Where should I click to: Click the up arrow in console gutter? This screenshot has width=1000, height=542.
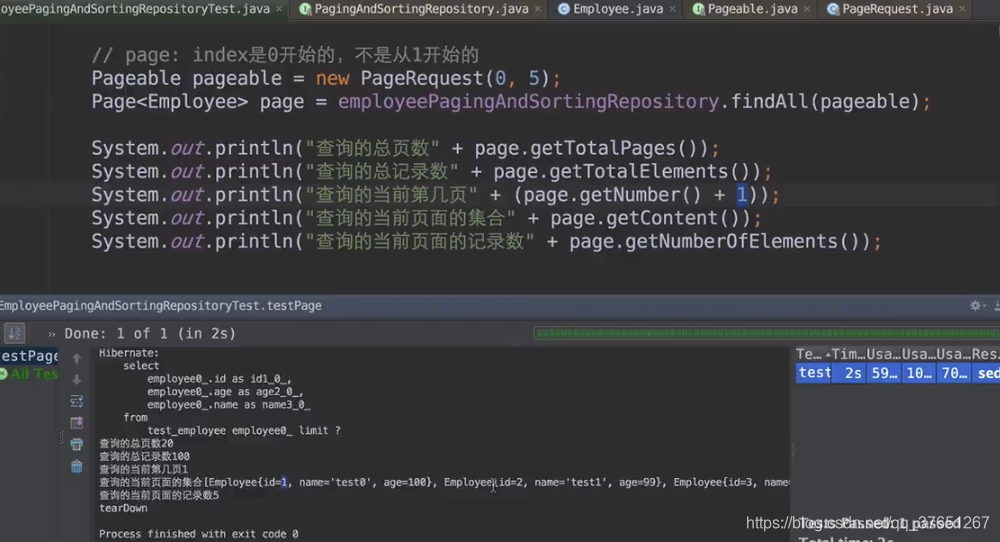[77, 358]
